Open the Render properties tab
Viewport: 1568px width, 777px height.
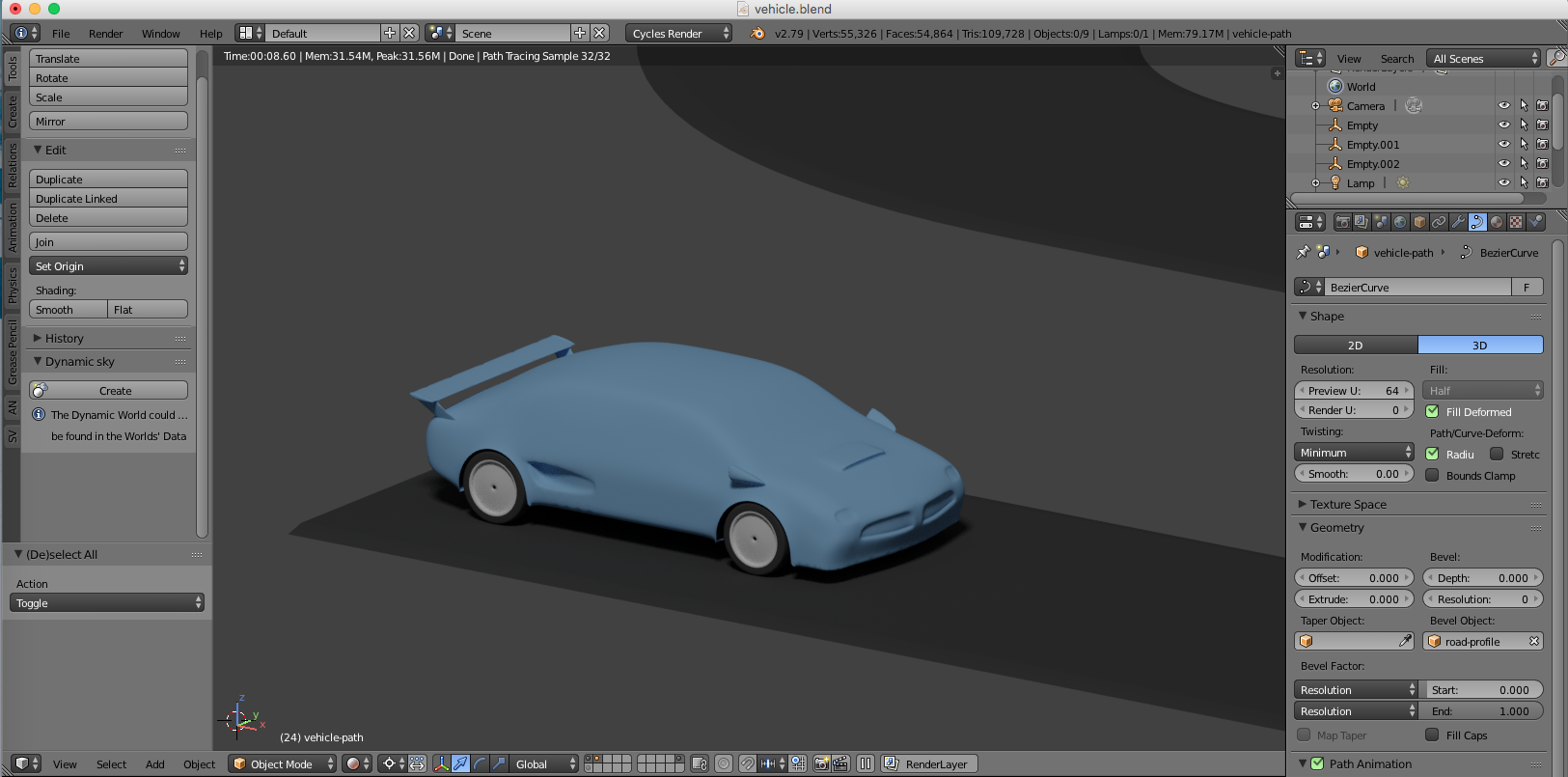point(1342,222)
